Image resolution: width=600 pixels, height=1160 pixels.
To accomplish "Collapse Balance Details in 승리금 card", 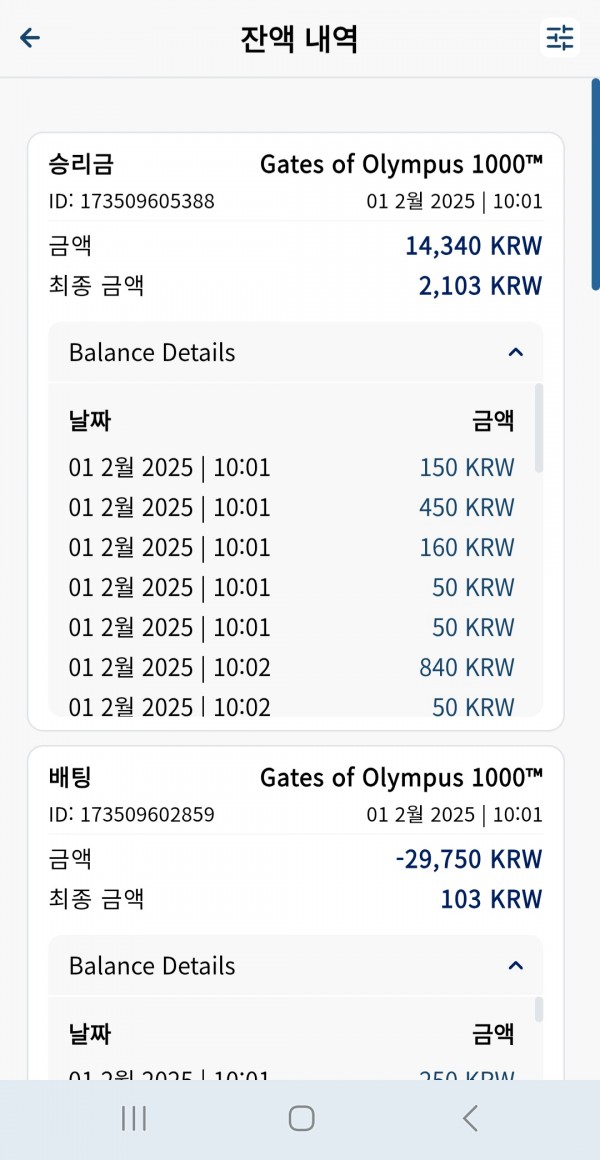I will tap(516, 352).
